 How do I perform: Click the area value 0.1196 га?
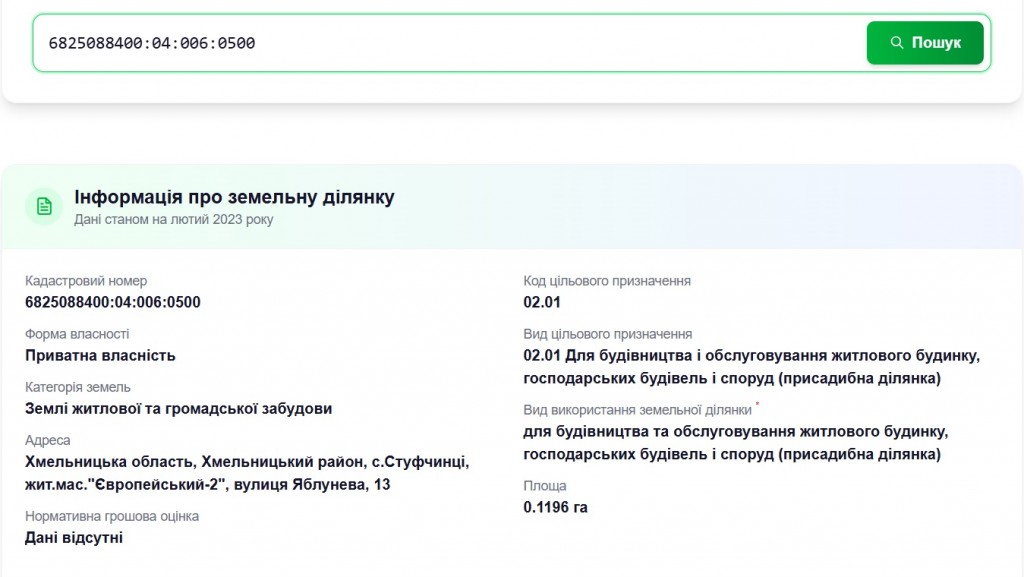coord(555,507)
